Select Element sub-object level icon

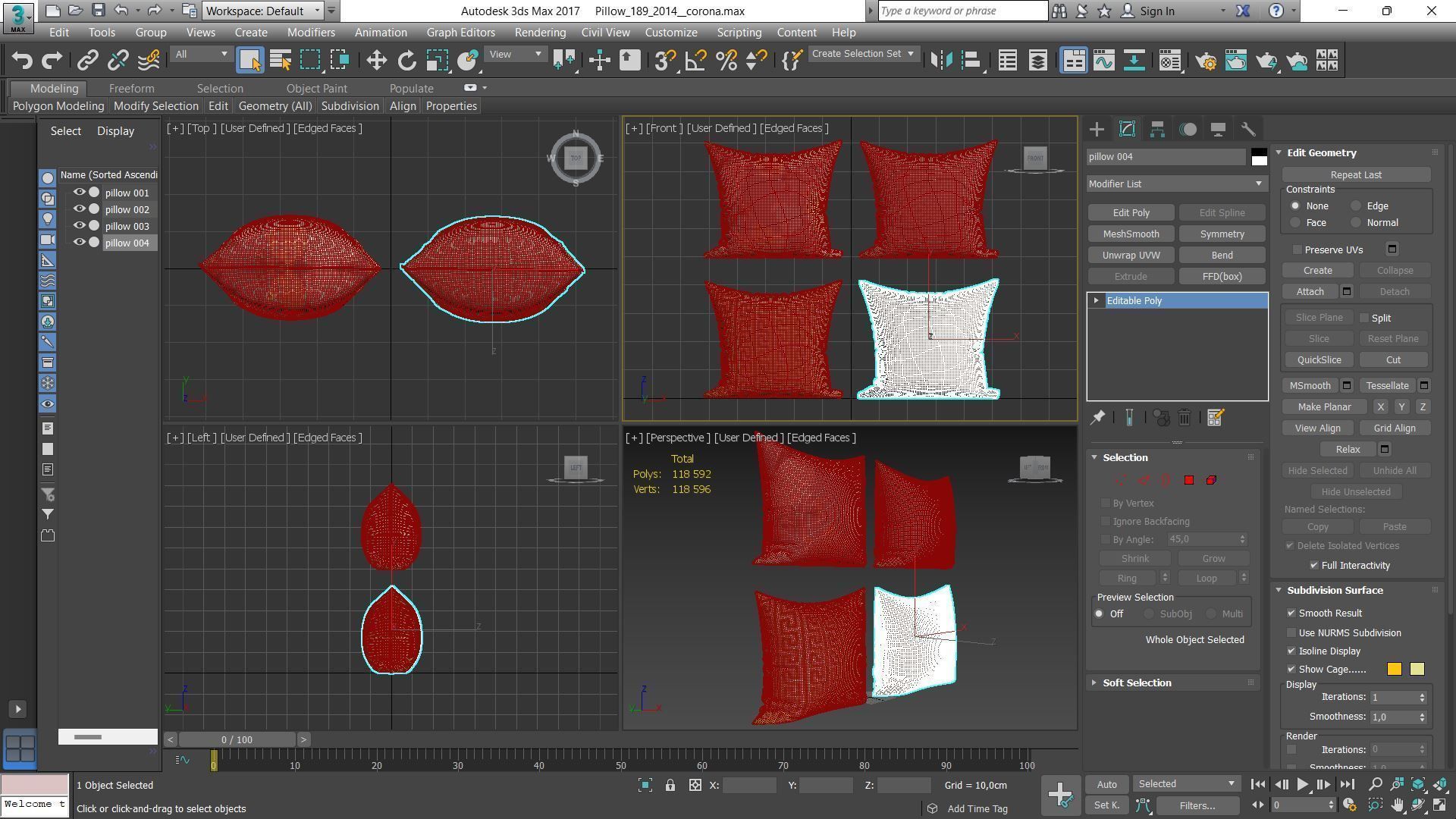[x=1211, y=480]
